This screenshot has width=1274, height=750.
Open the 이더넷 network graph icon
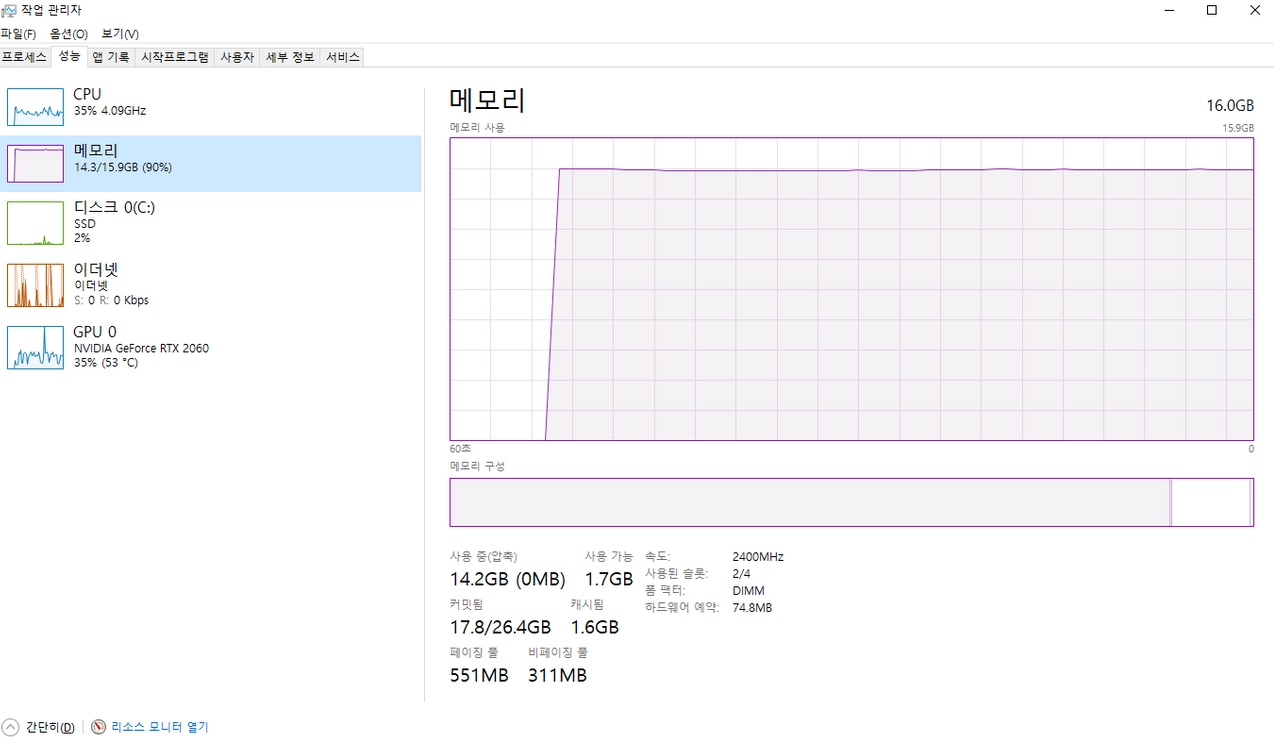pos(35,285)
